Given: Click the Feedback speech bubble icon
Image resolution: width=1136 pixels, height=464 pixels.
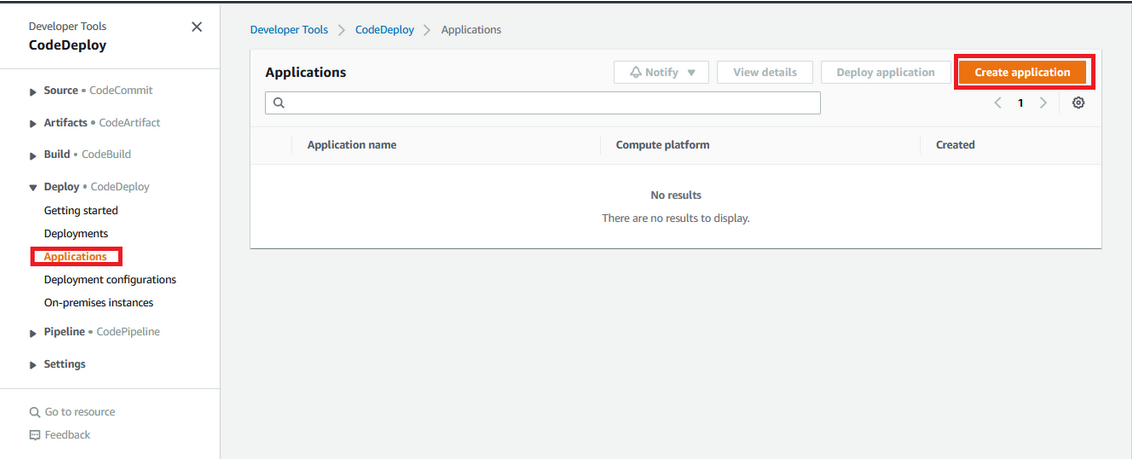Looking at the screenshot, I should click(x=35, y=435).
